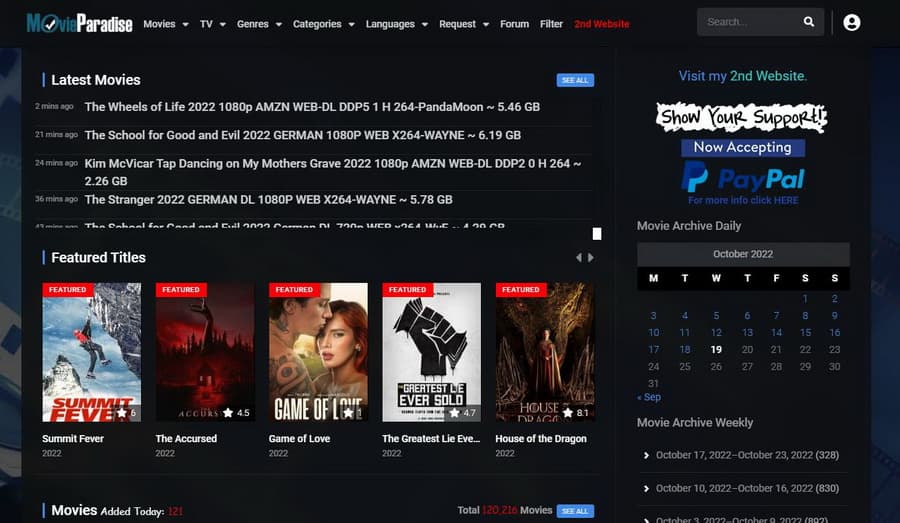Open Kim McVicar Tap Dancing release
This screenshot has width=900, height=523.
tap(333, 172)
